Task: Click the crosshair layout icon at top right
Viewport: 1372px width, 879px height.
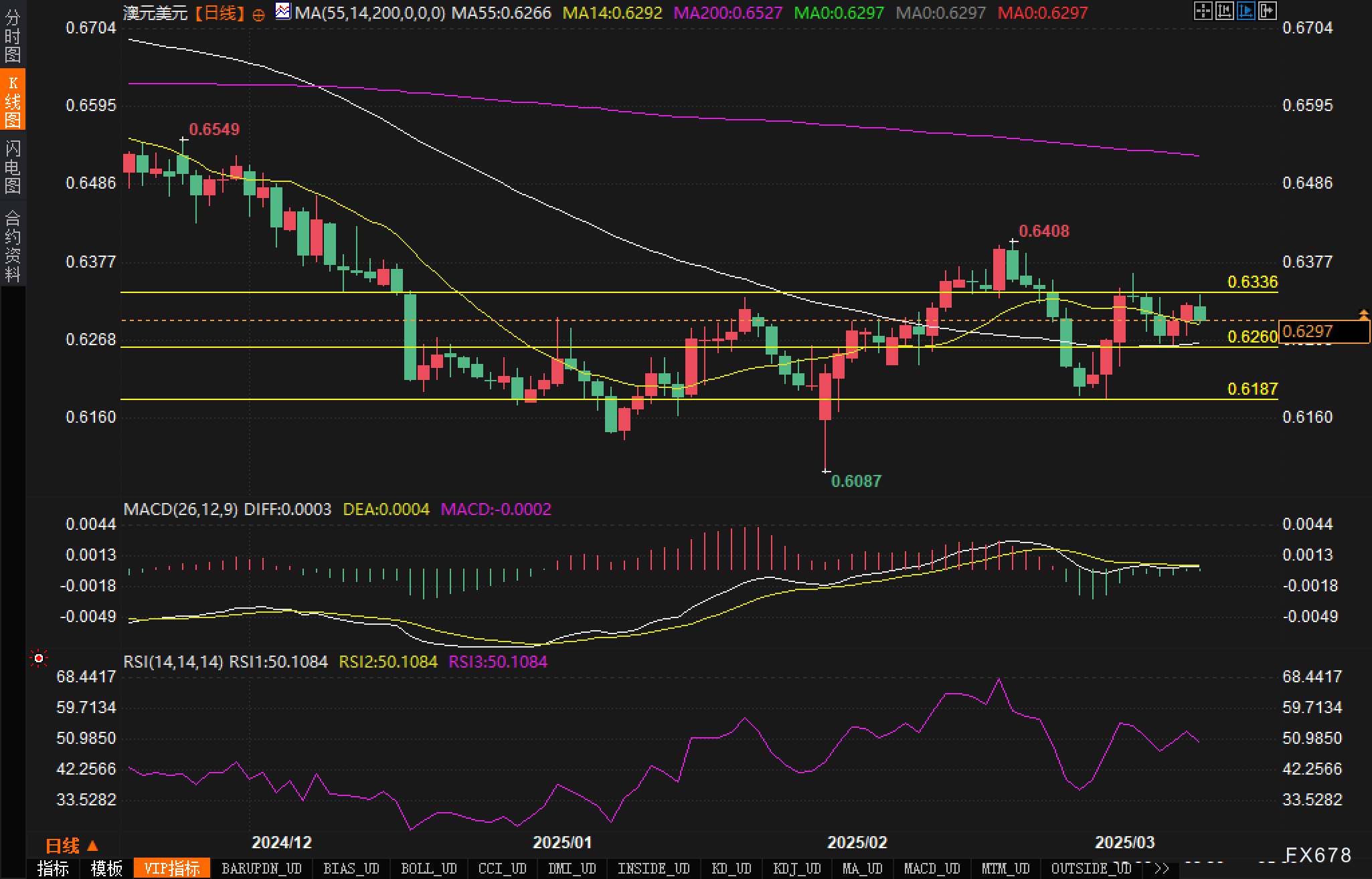Action: click(x=1203, y=11)
